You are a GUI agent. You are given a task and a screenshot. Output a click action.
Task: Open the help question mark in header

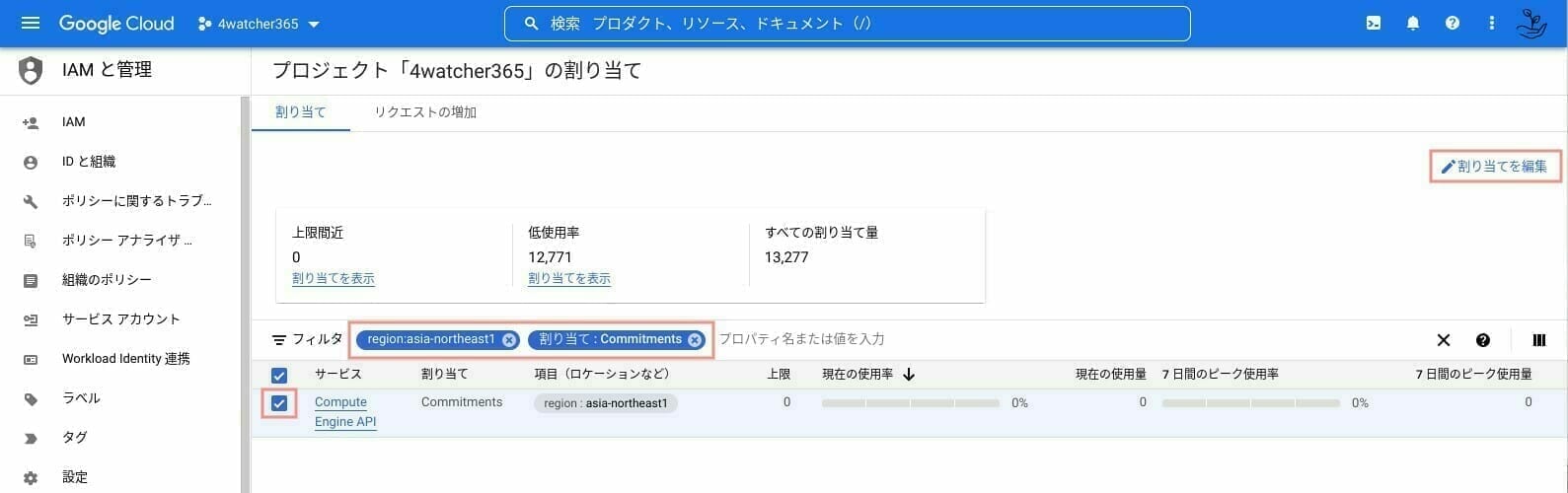tap(1453, 24)
